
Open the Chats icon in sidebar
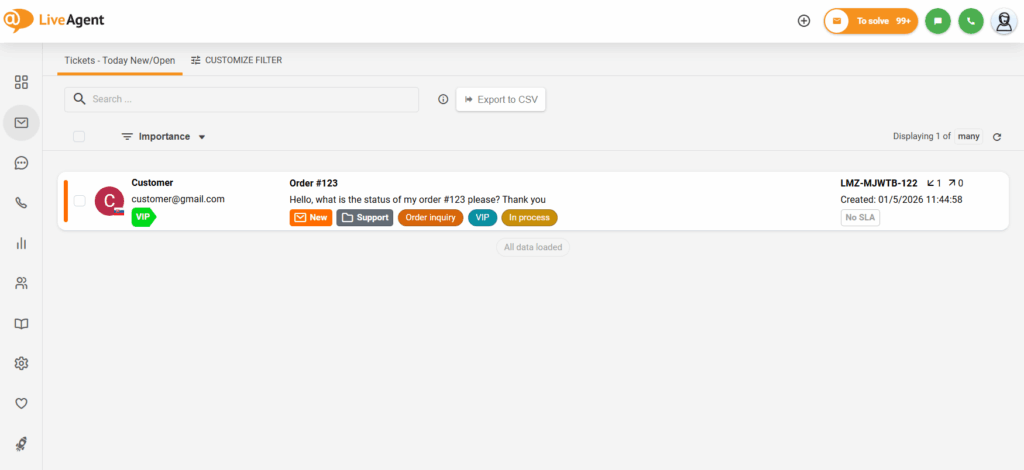pos(21,163)
